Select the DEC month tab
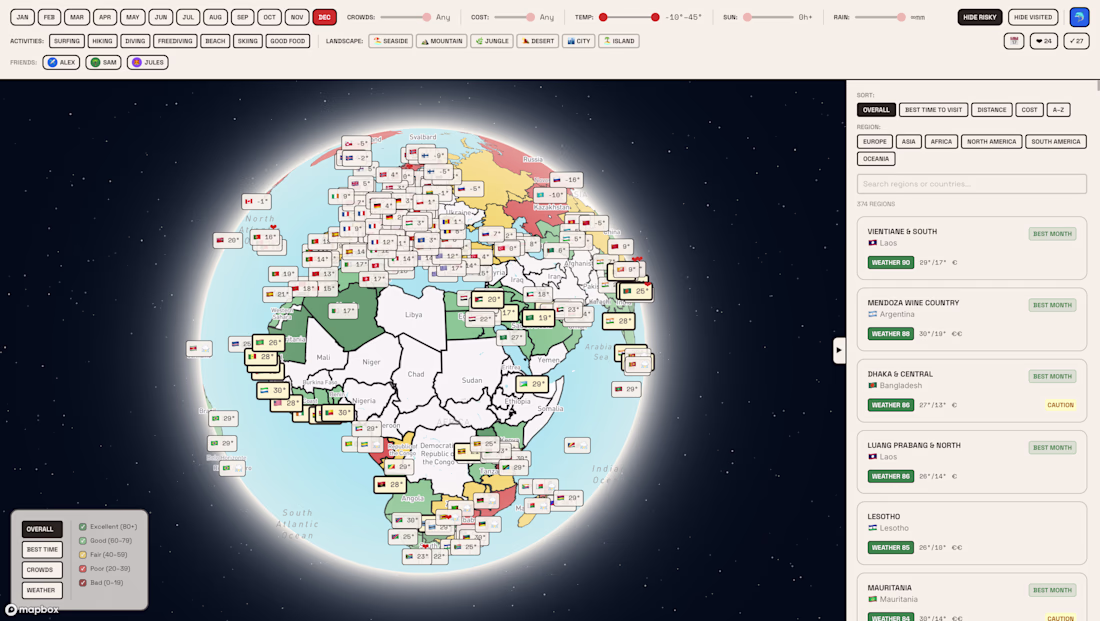1100x621 pixels. pyautogui.click(x=324, y=17)
